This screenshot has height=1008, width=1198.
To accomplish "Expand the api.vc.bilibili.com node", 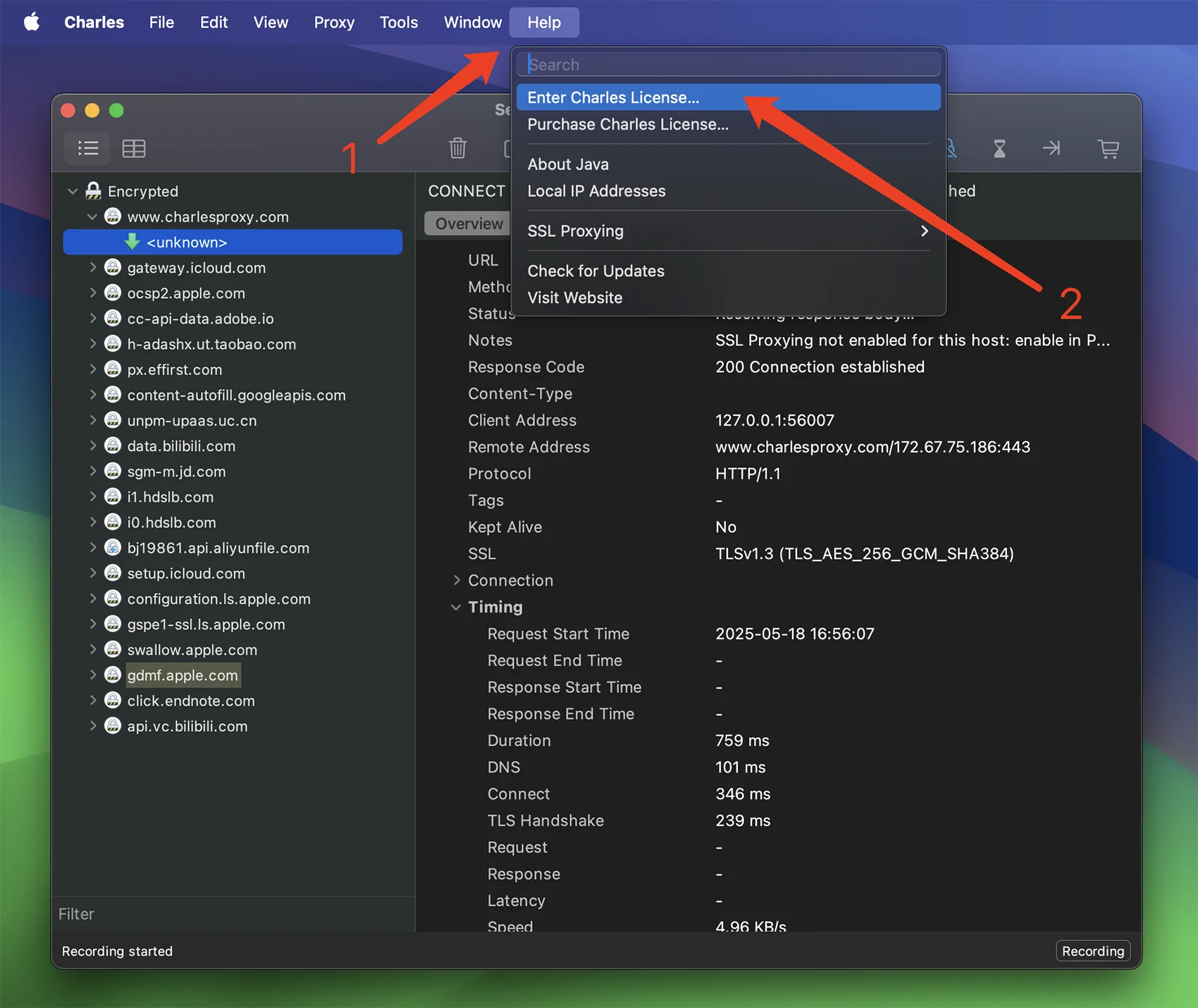I will pyautogui.click(x=92, y=725).
